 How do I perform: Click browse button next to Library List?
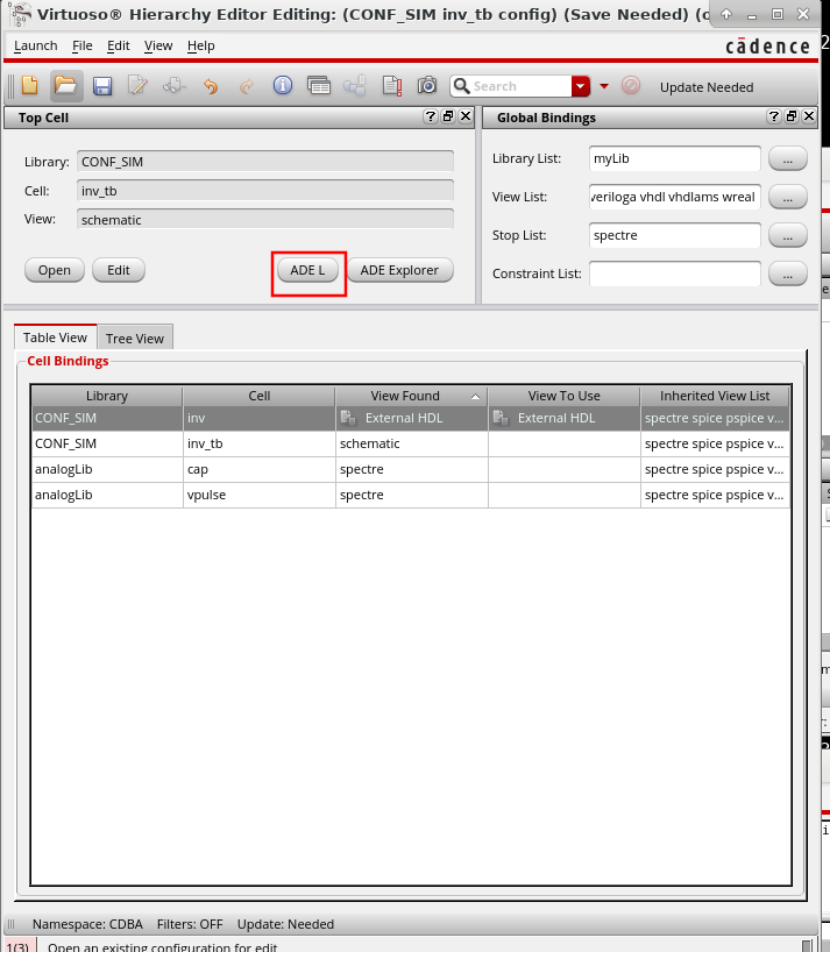(787, 159)
